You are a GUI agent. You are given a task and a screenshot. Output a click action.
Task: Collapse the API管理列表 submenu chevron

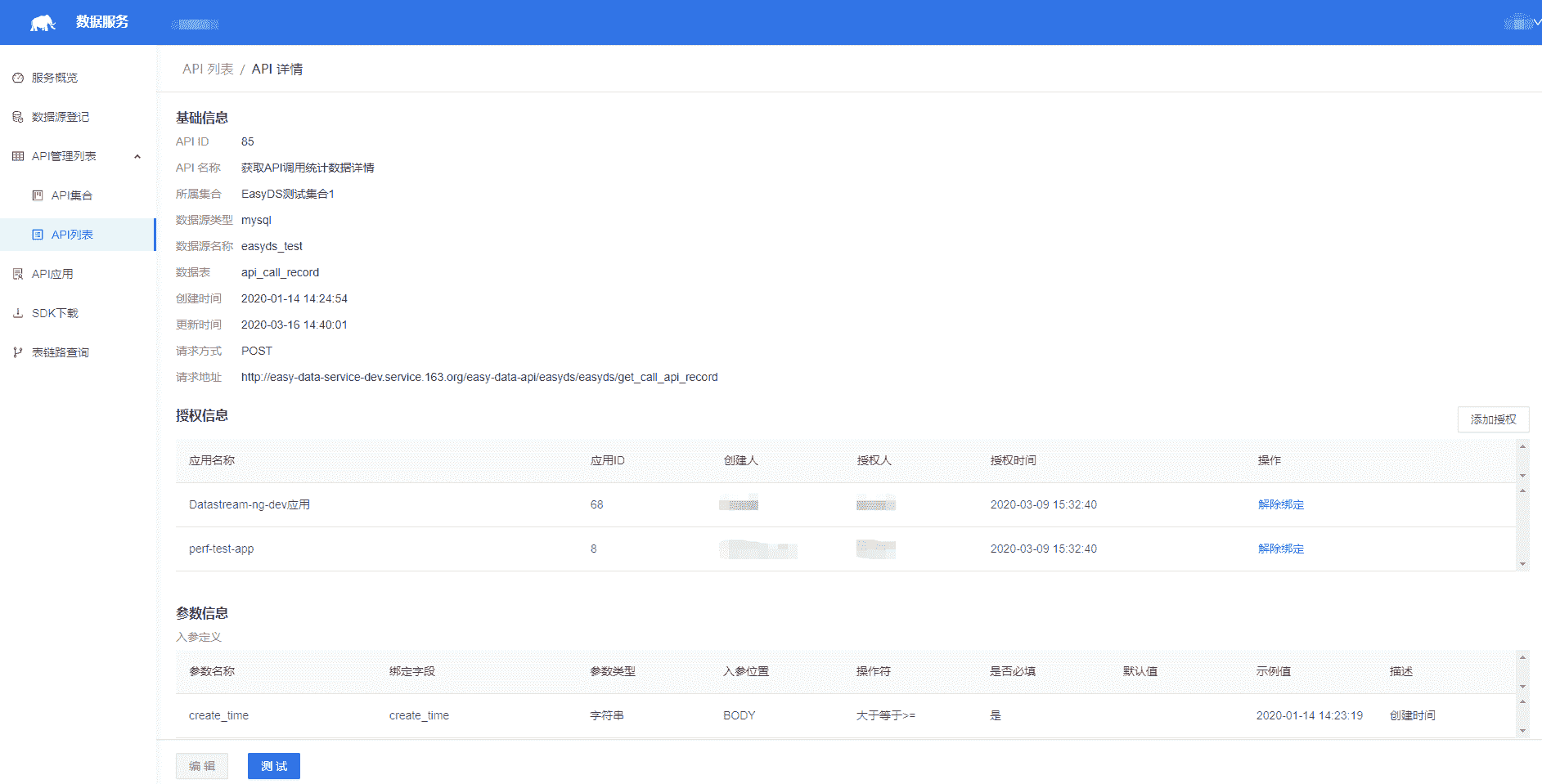137,156
